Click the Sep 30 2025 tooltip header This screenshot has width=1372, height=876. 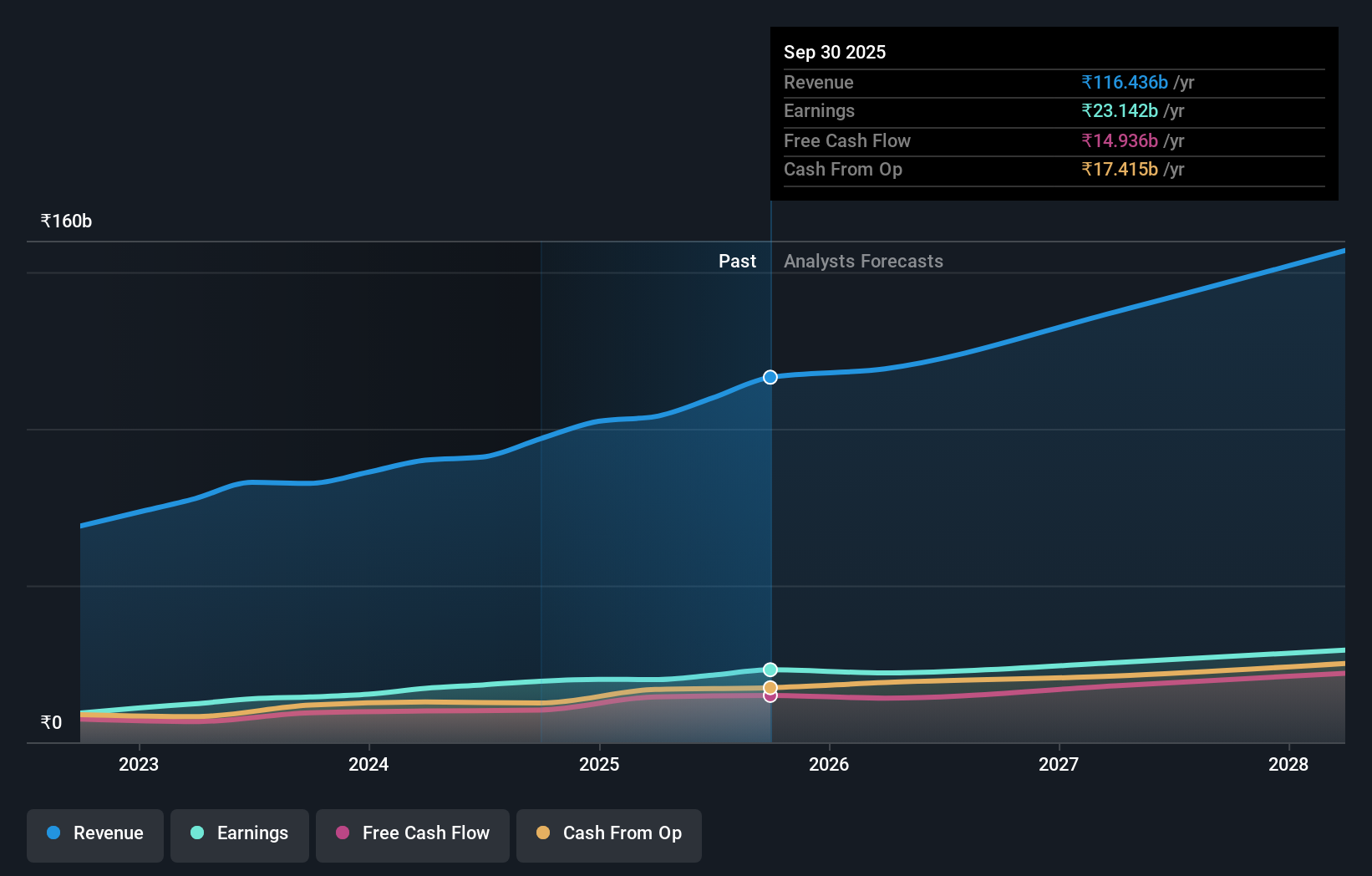click(835, 52)
